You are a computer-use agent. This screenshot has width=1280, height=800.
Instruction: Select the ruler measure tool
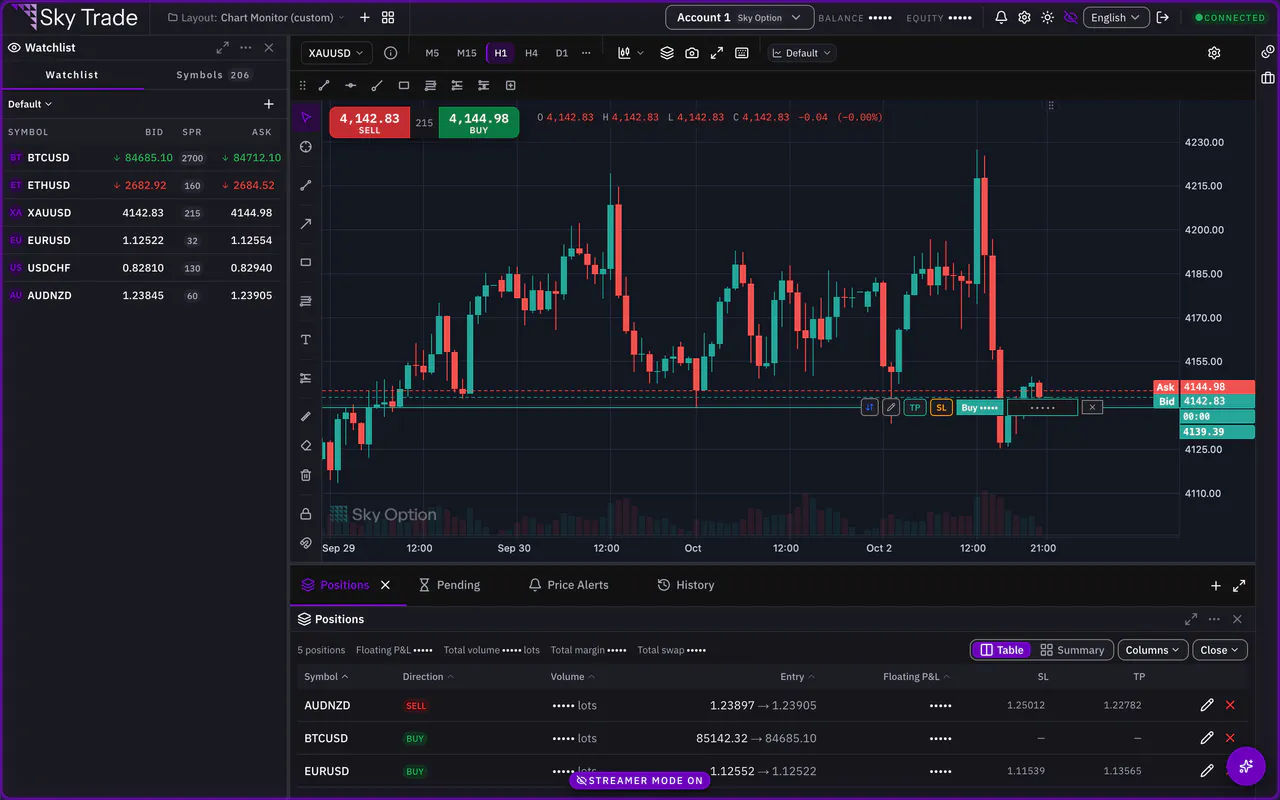[x=306, y=416]
